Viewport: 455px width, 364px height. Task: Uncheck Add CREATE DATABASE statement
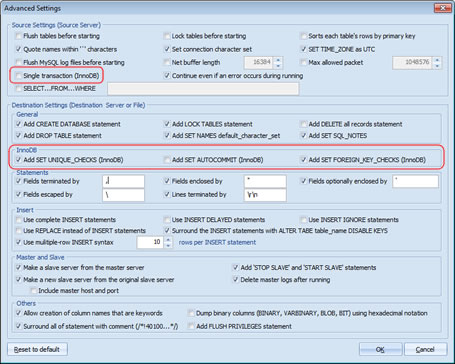[x=18, y=124]
